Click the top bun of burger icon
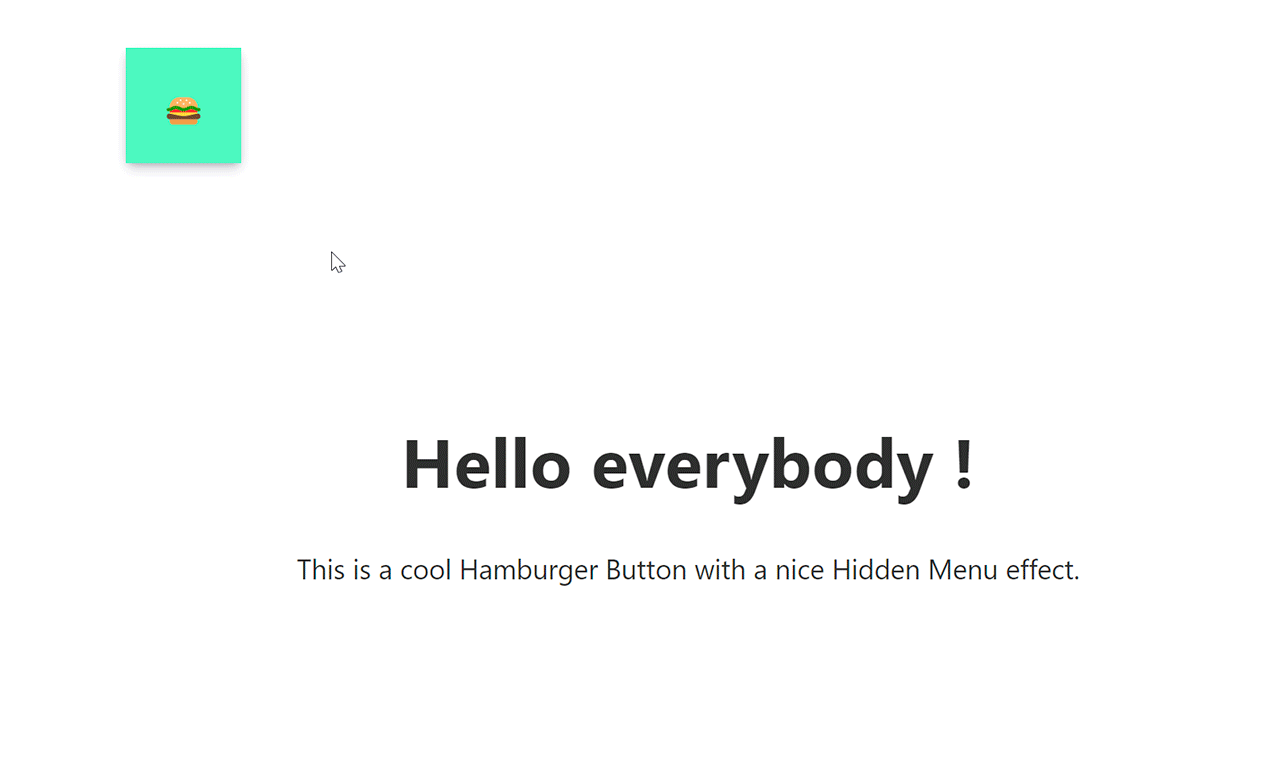1280x764 pixels. pyautogui.click(x=183, y=102)
